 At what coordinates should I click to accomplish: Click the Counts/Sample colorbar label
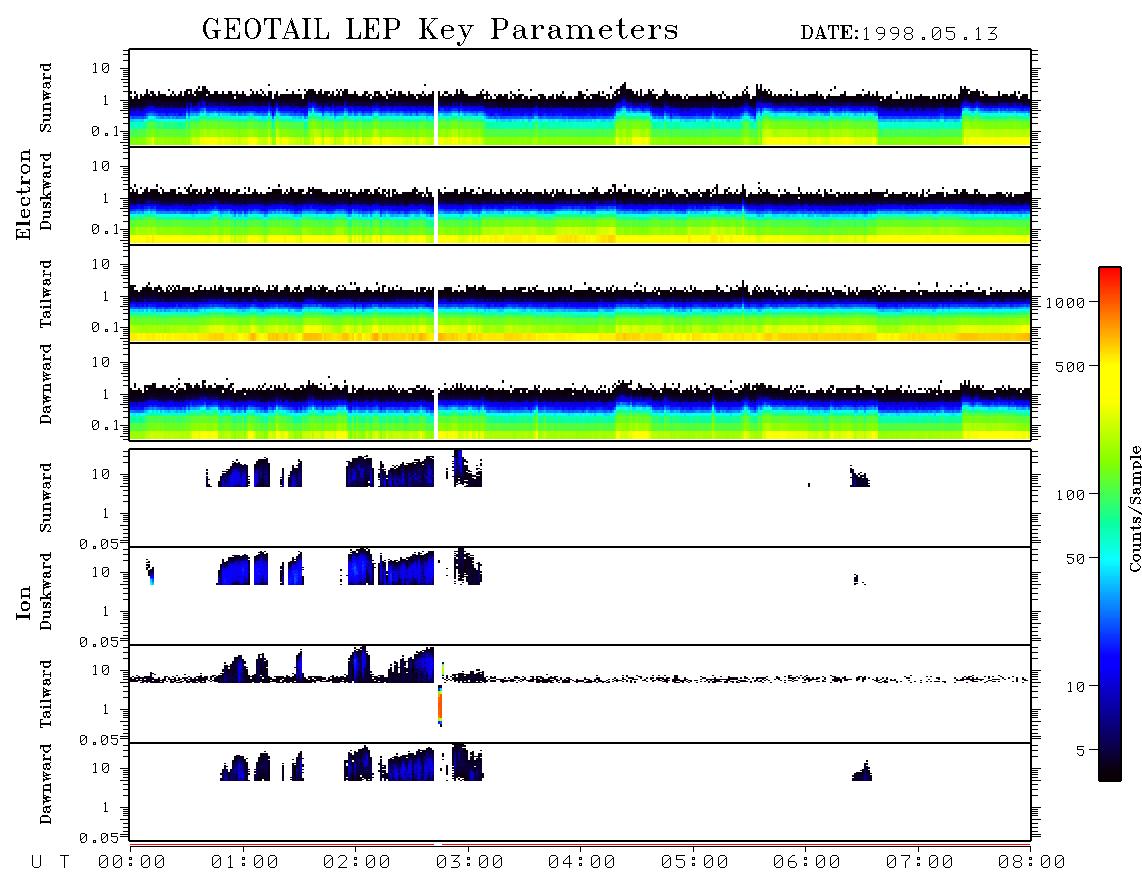point(1135,509)
